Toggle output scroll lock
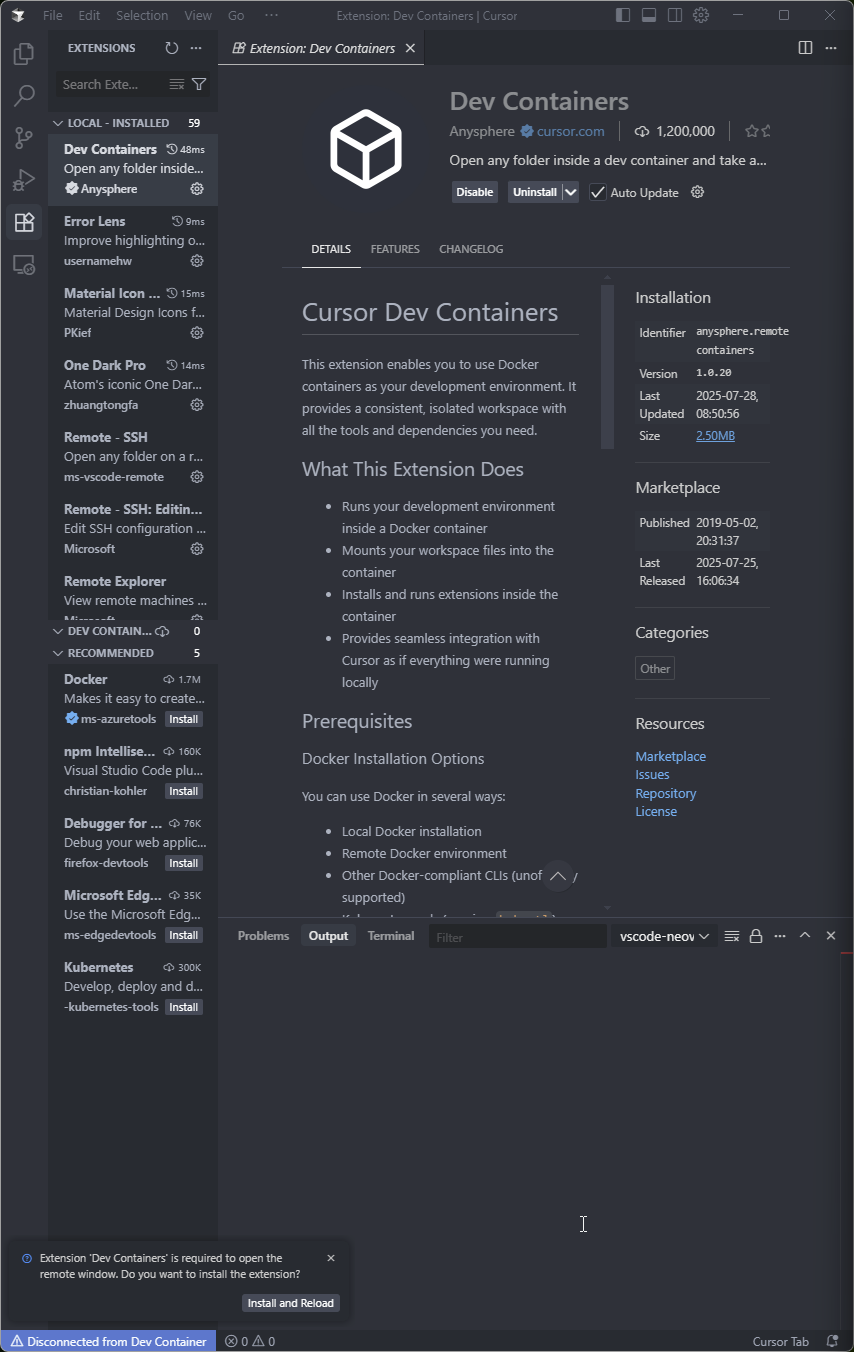The image size is (854, 1352). coord(756,936)
